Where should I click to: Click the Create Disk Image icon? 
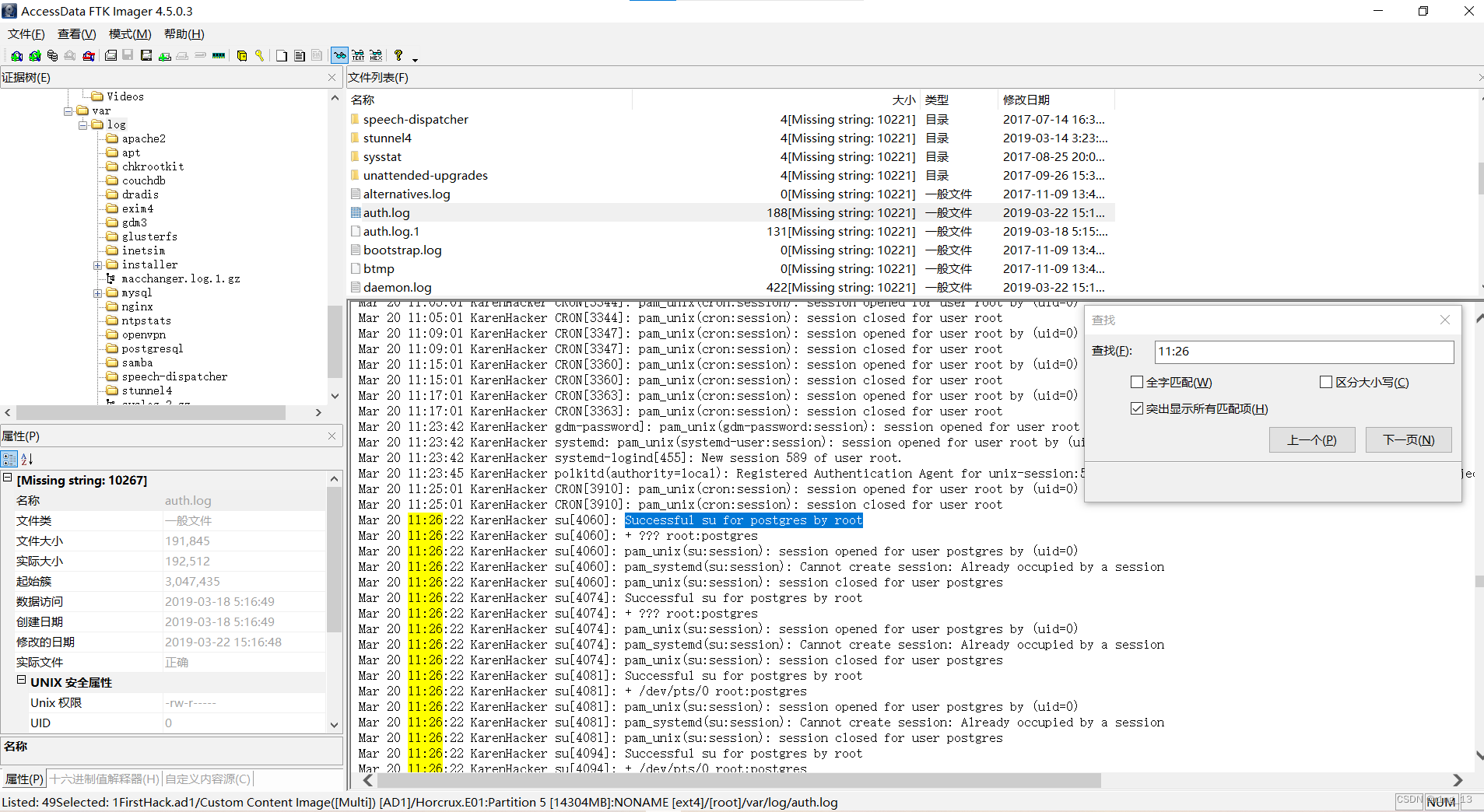(111, 56)
